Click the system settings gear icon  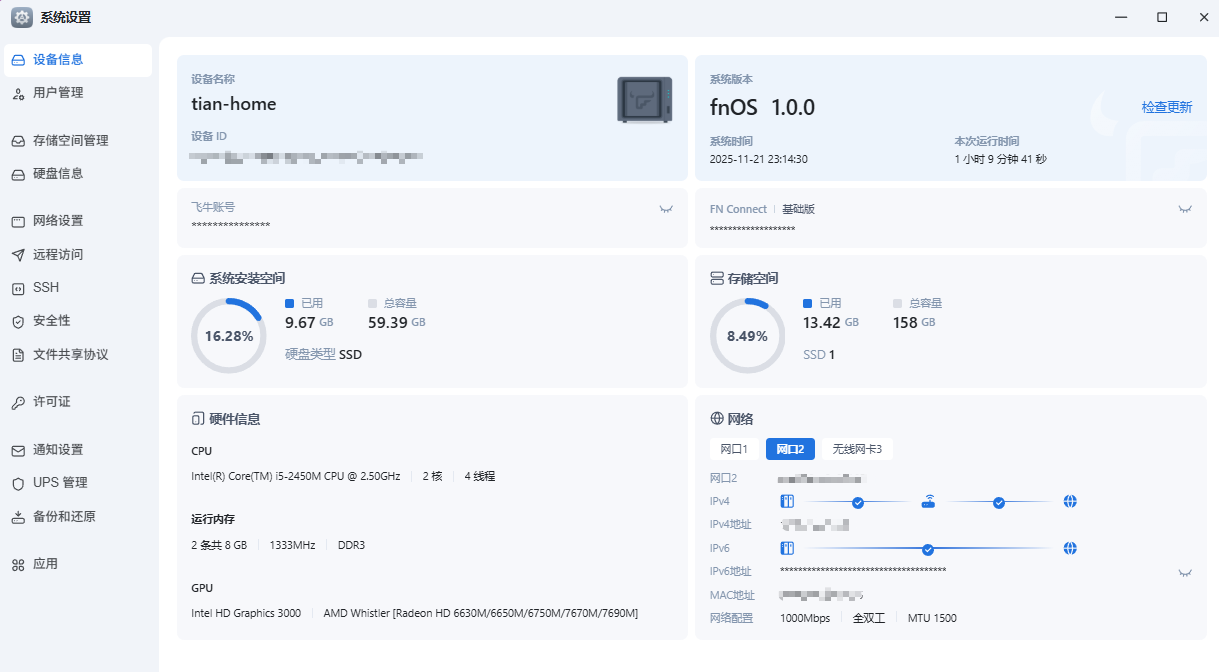click(x=21, y=17)
